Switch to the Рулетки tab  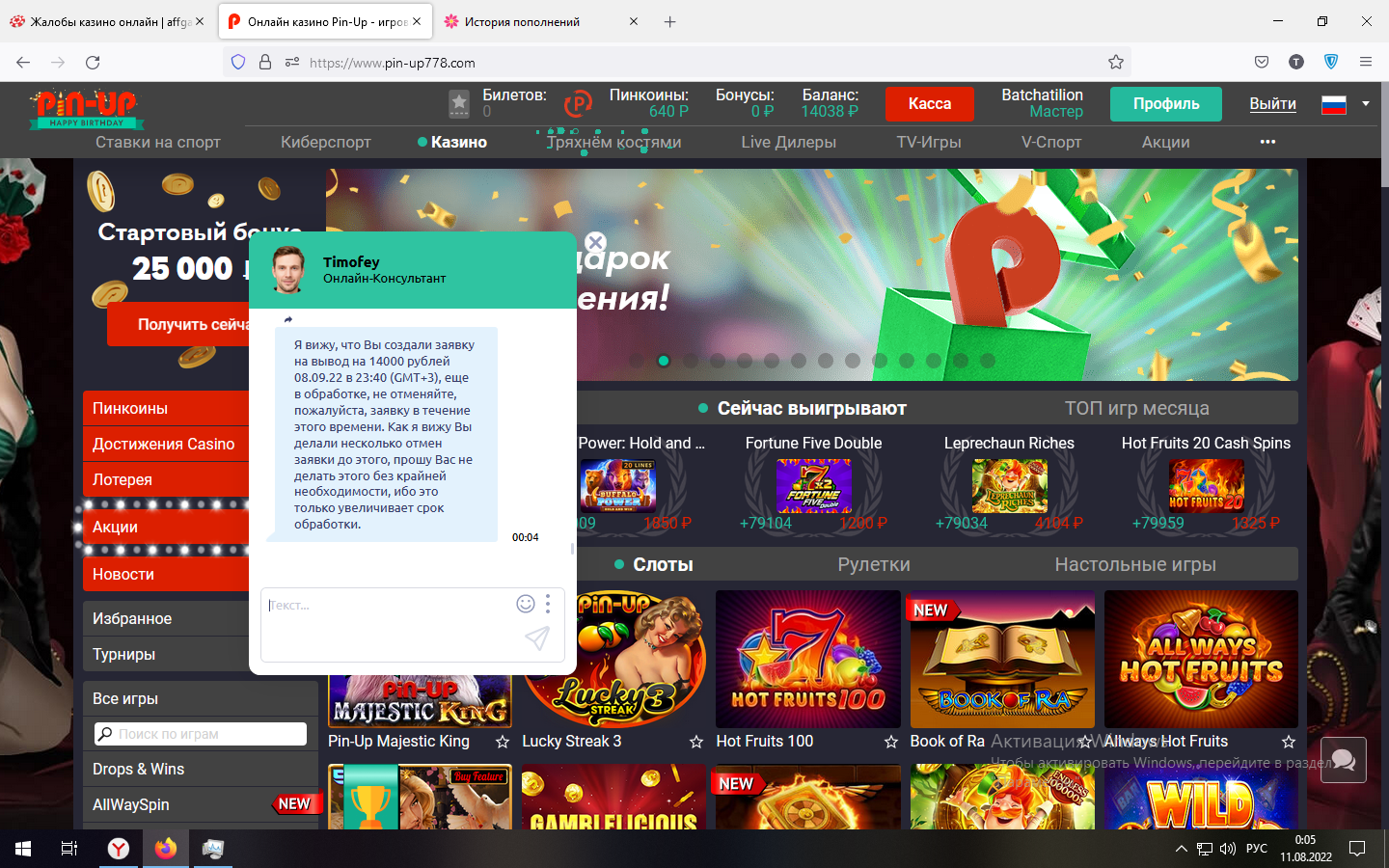tap(874, 564)
